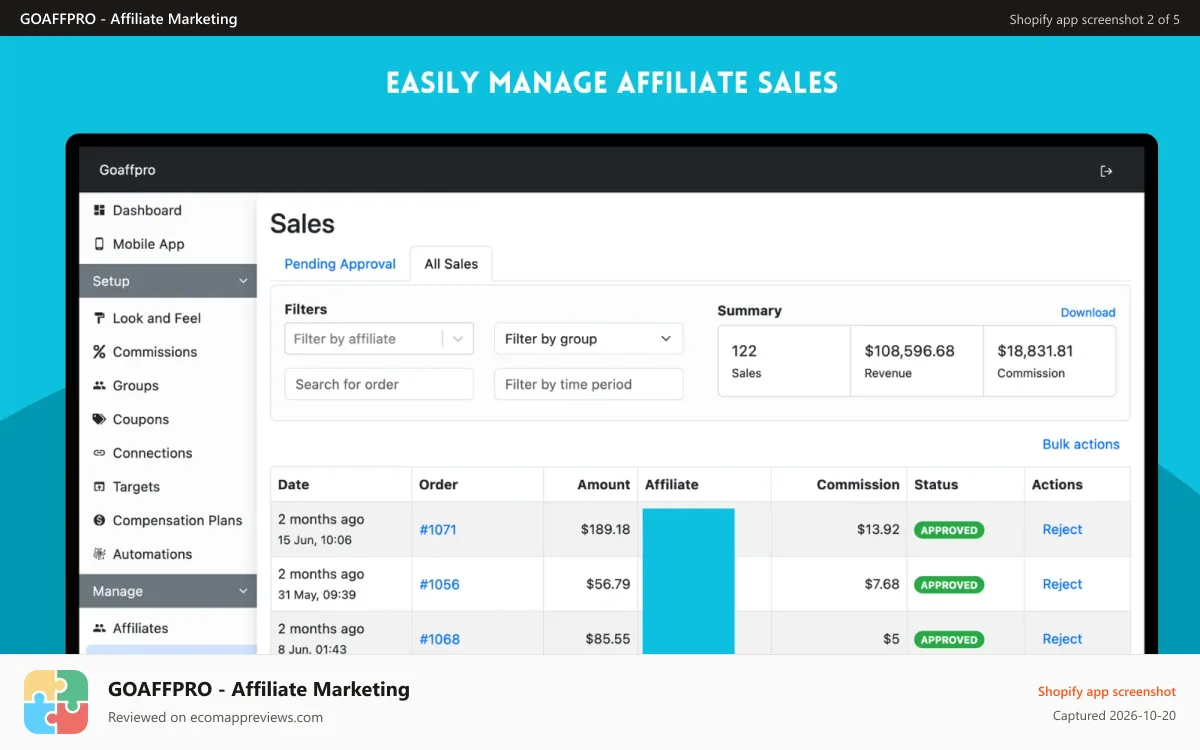Click the $18,831.81 Commission summary value
This screenshot has width=1200, height=750.
click(1035, 351)
